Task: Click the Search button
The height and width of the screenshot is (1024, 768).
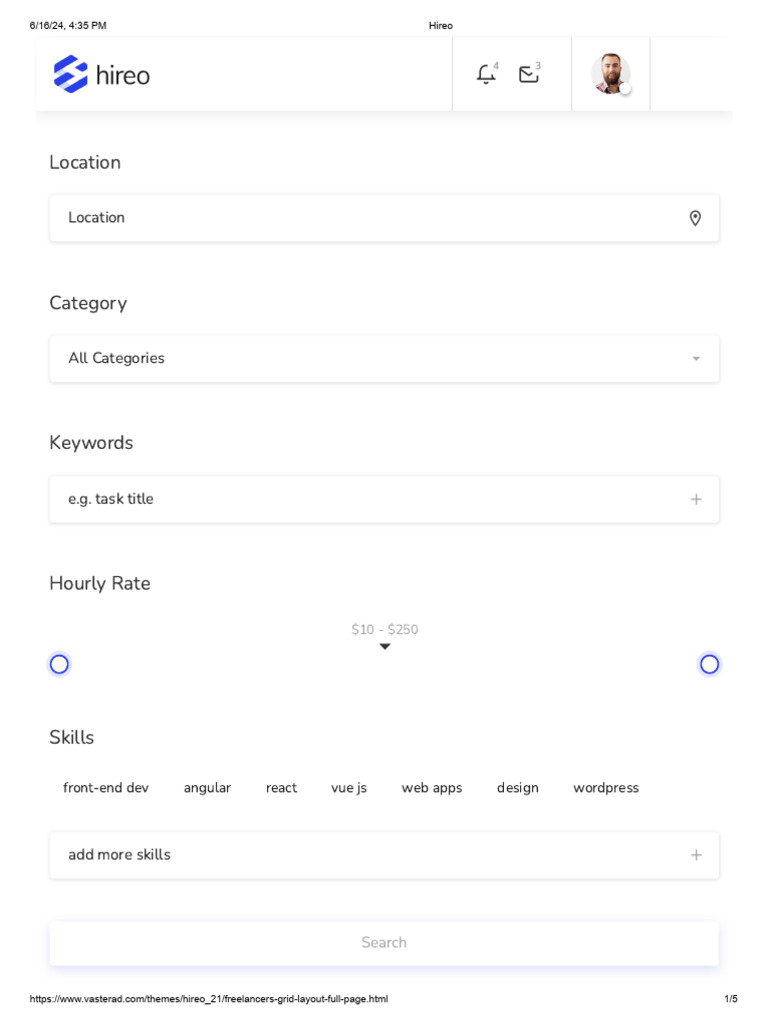Action: point(384,942)
